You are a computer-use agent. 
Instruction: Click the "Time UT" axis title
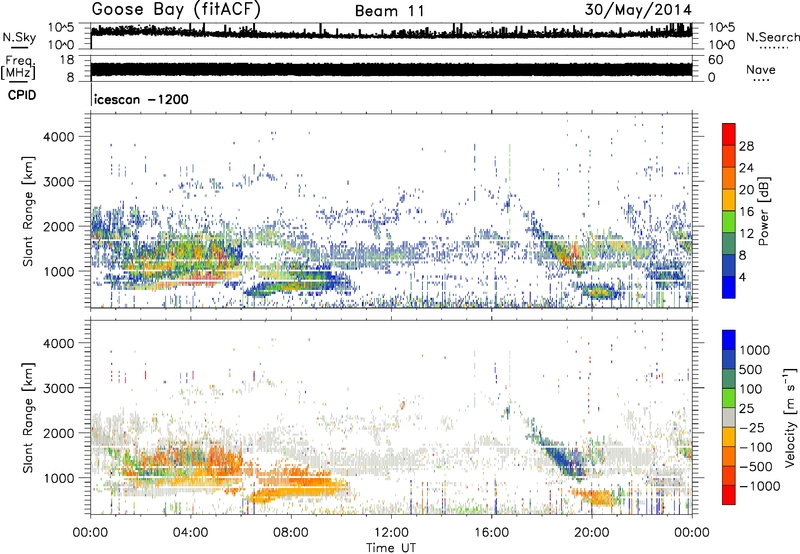coord(391,547)
